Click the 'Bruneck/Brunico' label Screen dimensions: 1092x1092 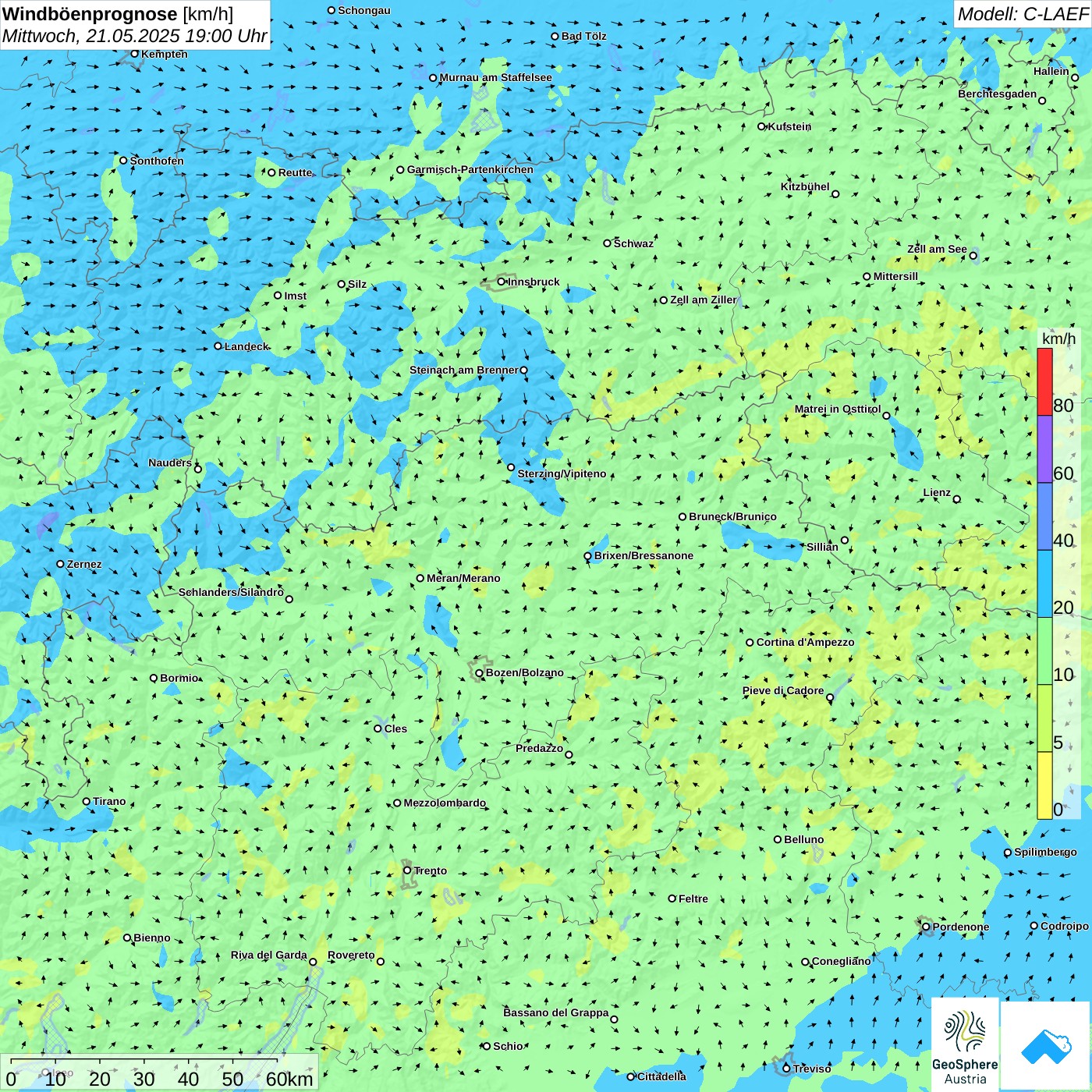[x=732, y=516]
